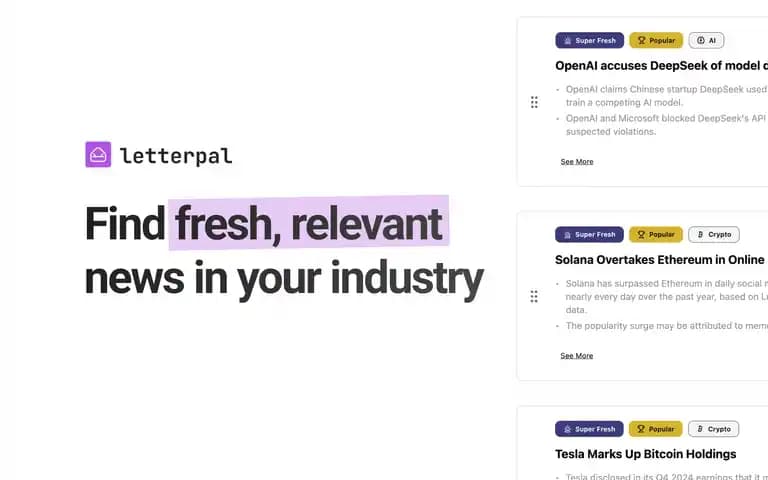
Task: Select the Popular badge on Solana card
Action: click(x=655, y=235)
